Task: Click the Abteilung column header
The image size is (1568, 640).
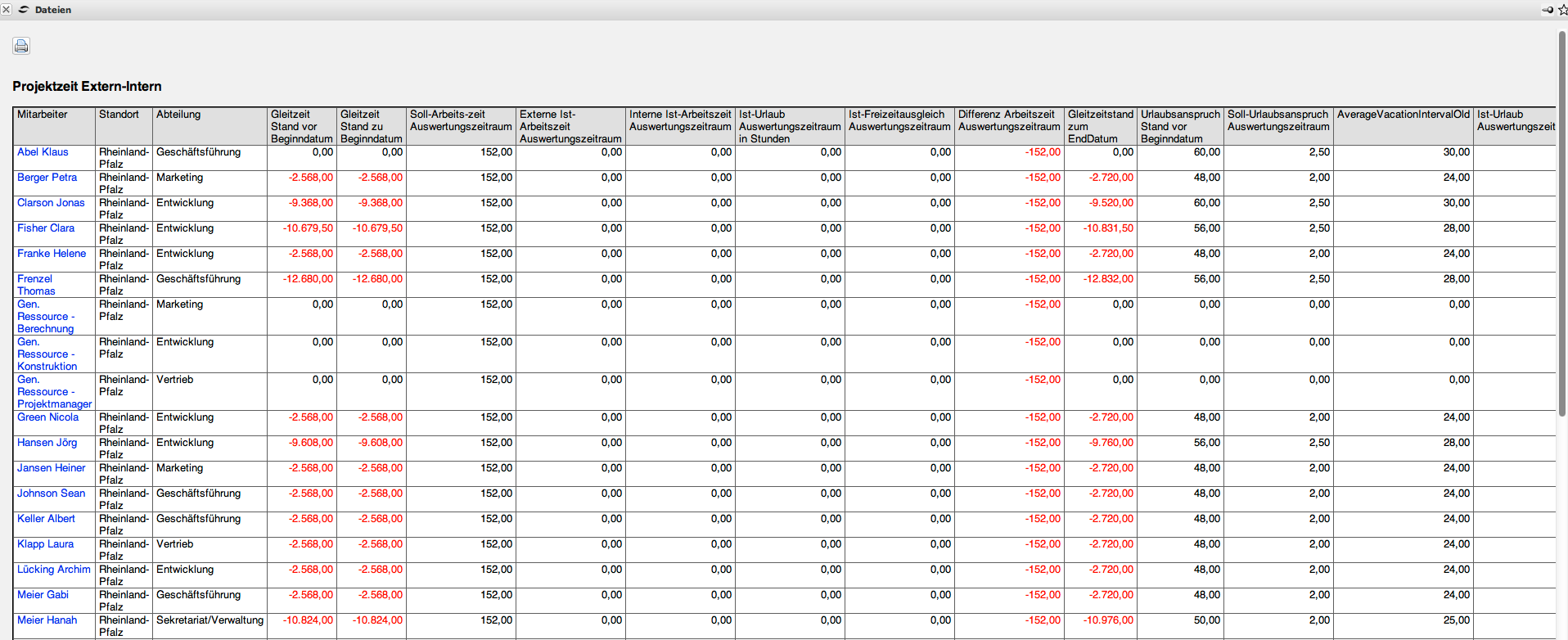Action: tap(178, 115)
